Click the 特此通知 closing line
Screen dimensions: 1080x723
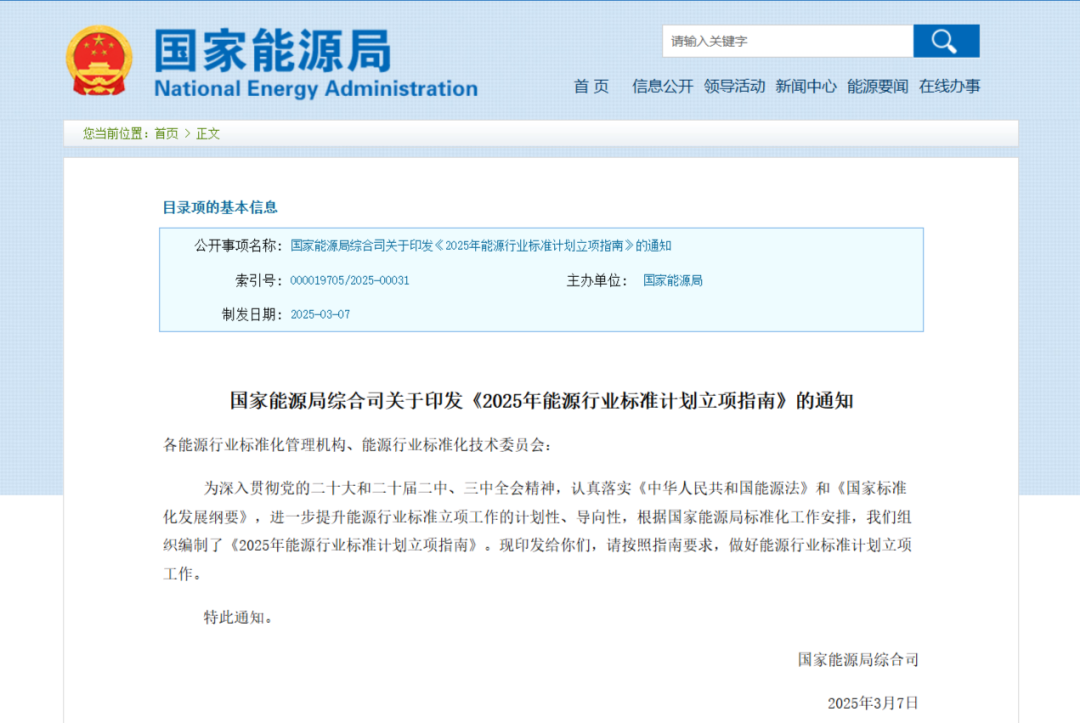pyautogui.click(x=238, y=618)
